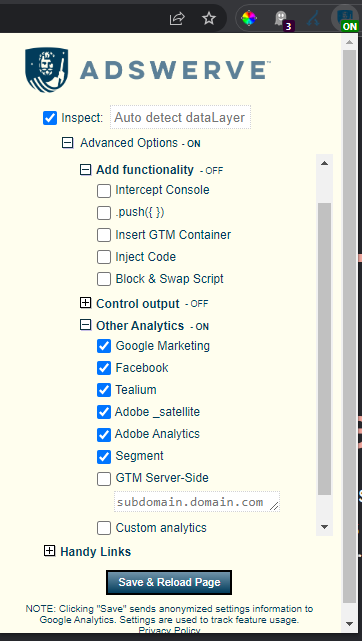Click the resize grip of subdomain textarea
Viewport: 362px width, 641px height.
[274, 507]
